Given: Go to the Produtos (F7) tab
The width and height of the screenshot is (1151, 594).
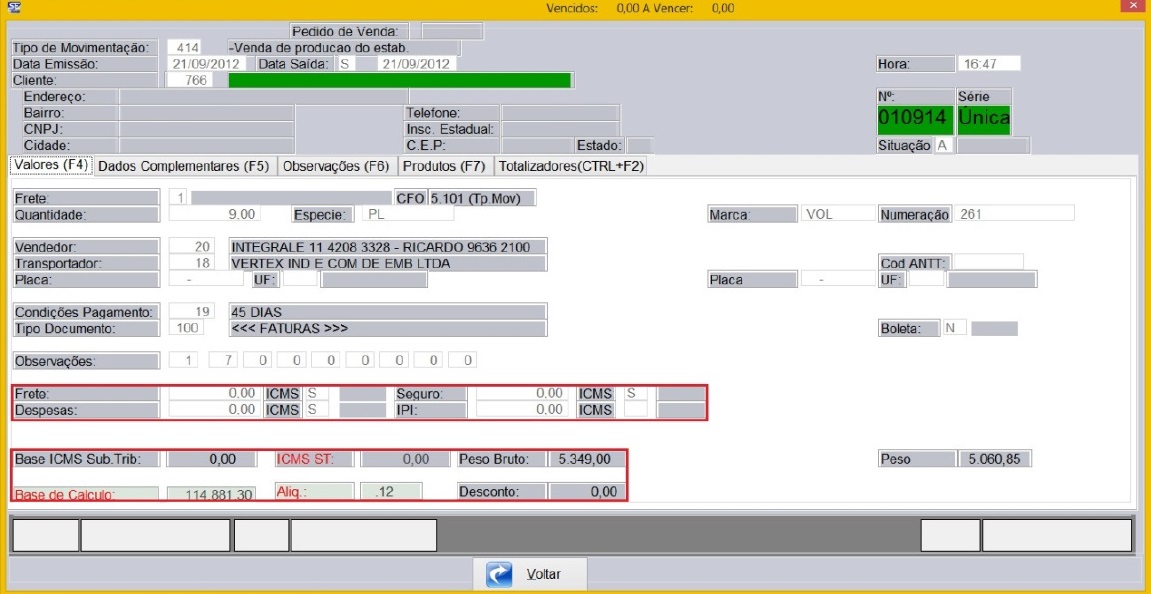Looking at the screenshot, I should point(444,166).
